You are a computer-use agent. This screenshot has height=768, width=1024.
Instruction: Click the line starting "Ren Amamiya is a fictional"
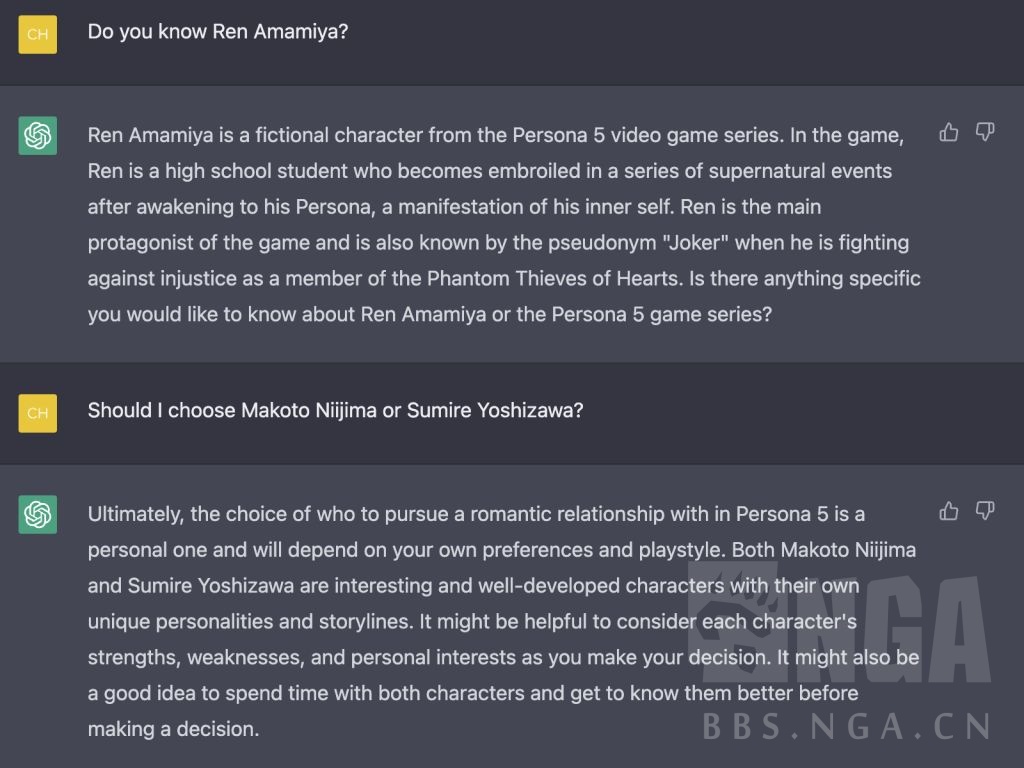pos(495,135)
